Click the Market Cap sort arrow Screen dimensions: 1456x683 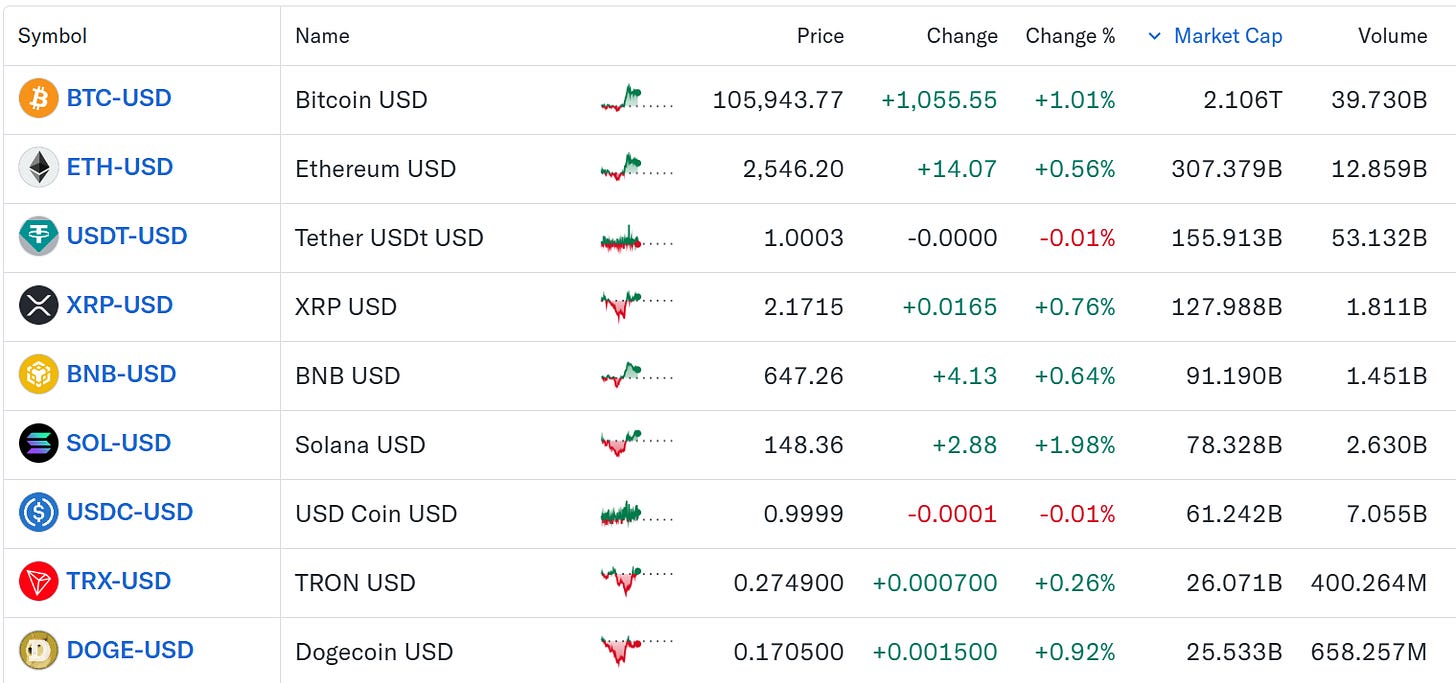(1155, 36)
